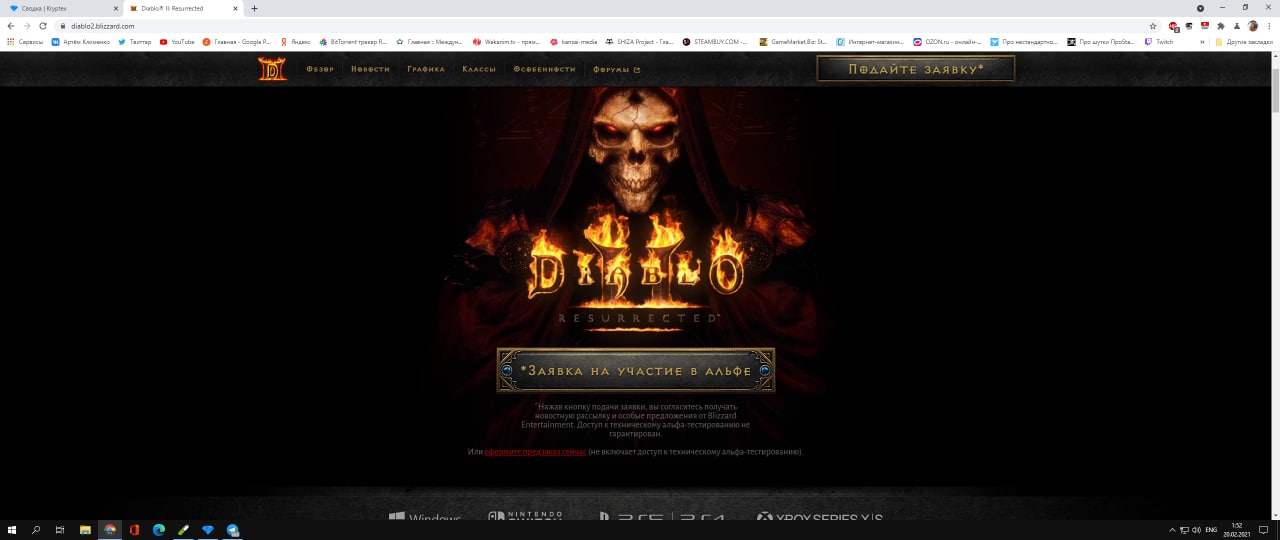Follow the оформите предзаказ сейчас link

pos(535,452)
